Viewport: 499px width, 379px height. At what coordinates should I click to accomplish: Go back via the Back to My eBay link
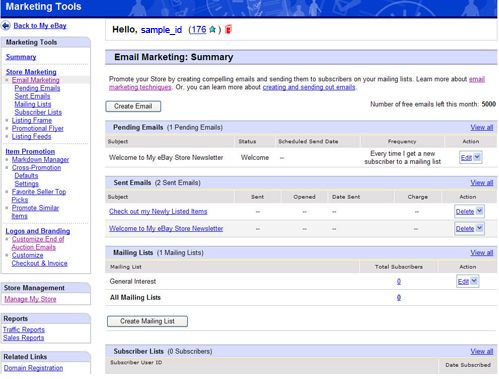coord(40,26)
